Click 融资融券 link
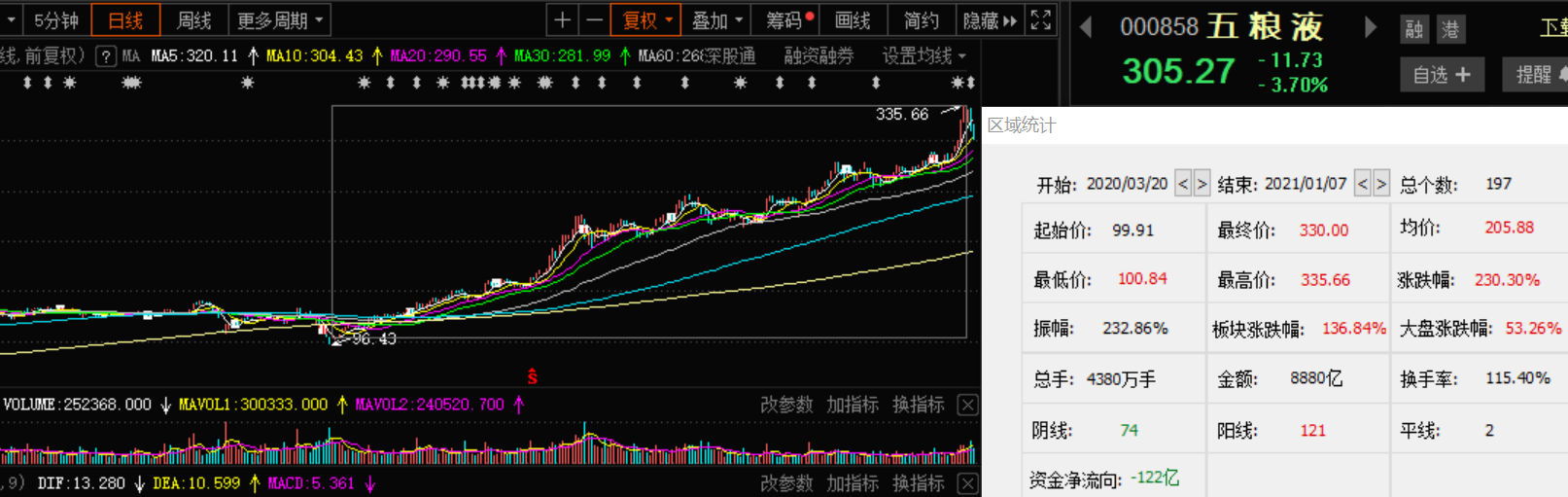 click(x=819, y=56)
